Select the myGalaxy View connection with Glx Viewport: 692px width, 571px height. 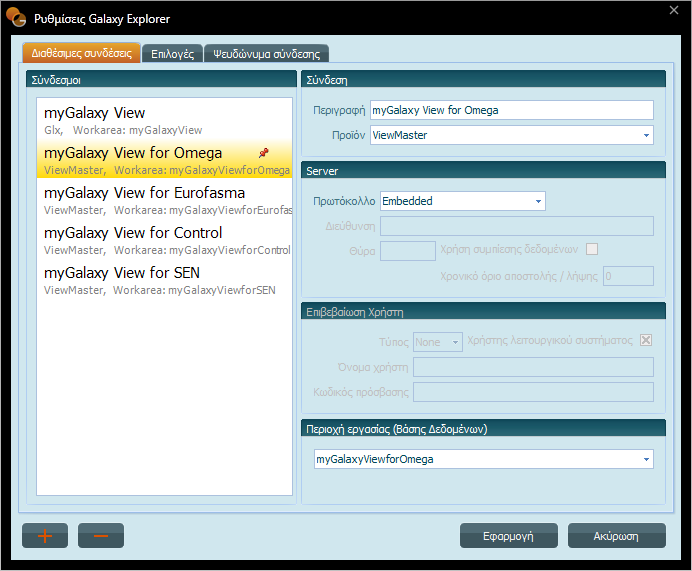(164, 120)
